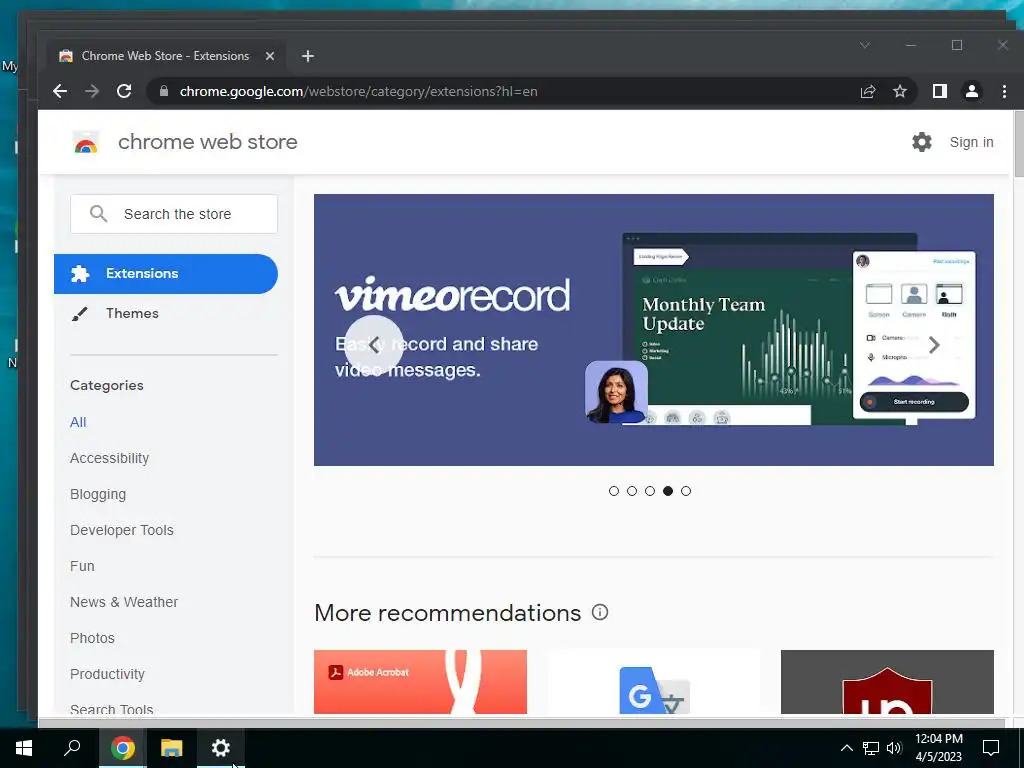Screen dimensions: 1024x768
Task: Show hidden system tray icons
Action: 846,748
